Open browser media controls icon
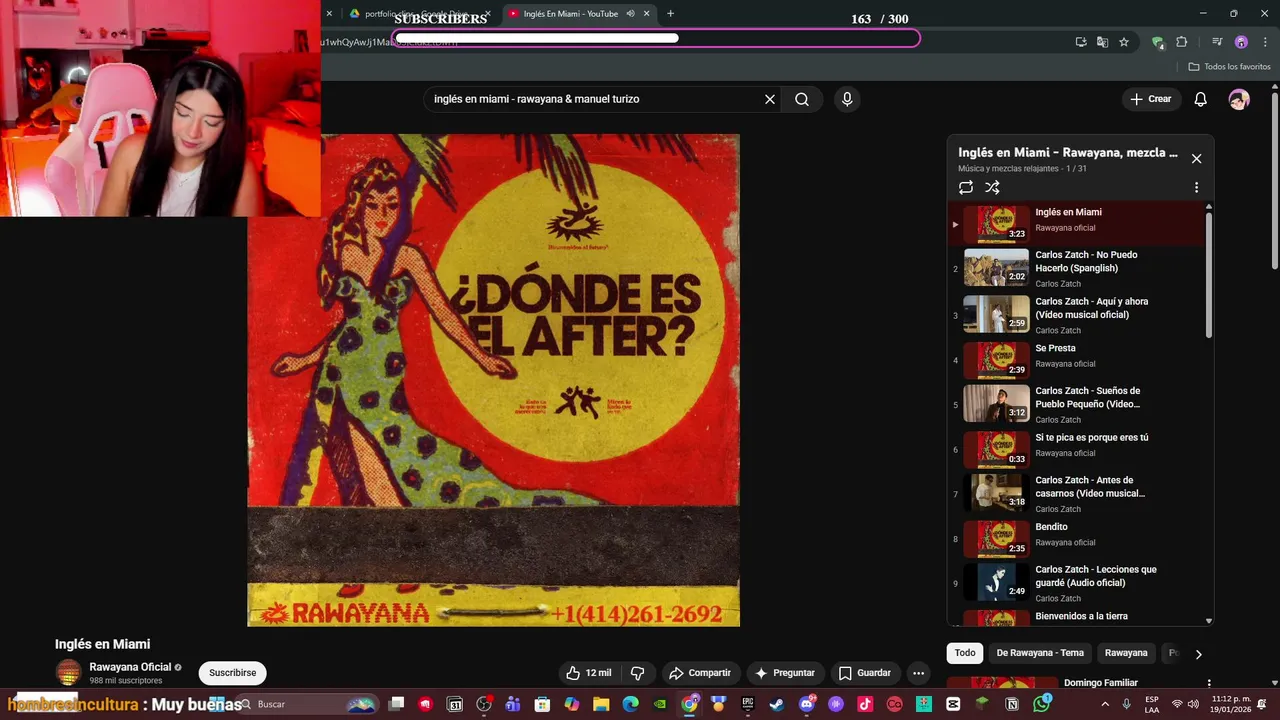 tap(1217, 42)
